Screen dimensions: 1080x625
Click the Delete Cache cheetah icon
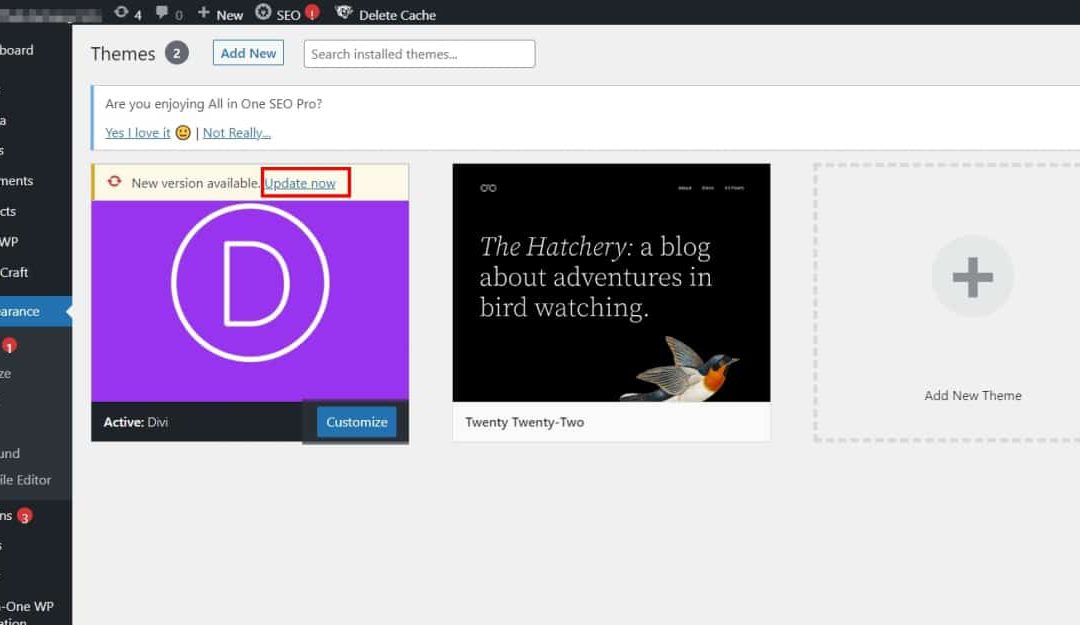344,12
